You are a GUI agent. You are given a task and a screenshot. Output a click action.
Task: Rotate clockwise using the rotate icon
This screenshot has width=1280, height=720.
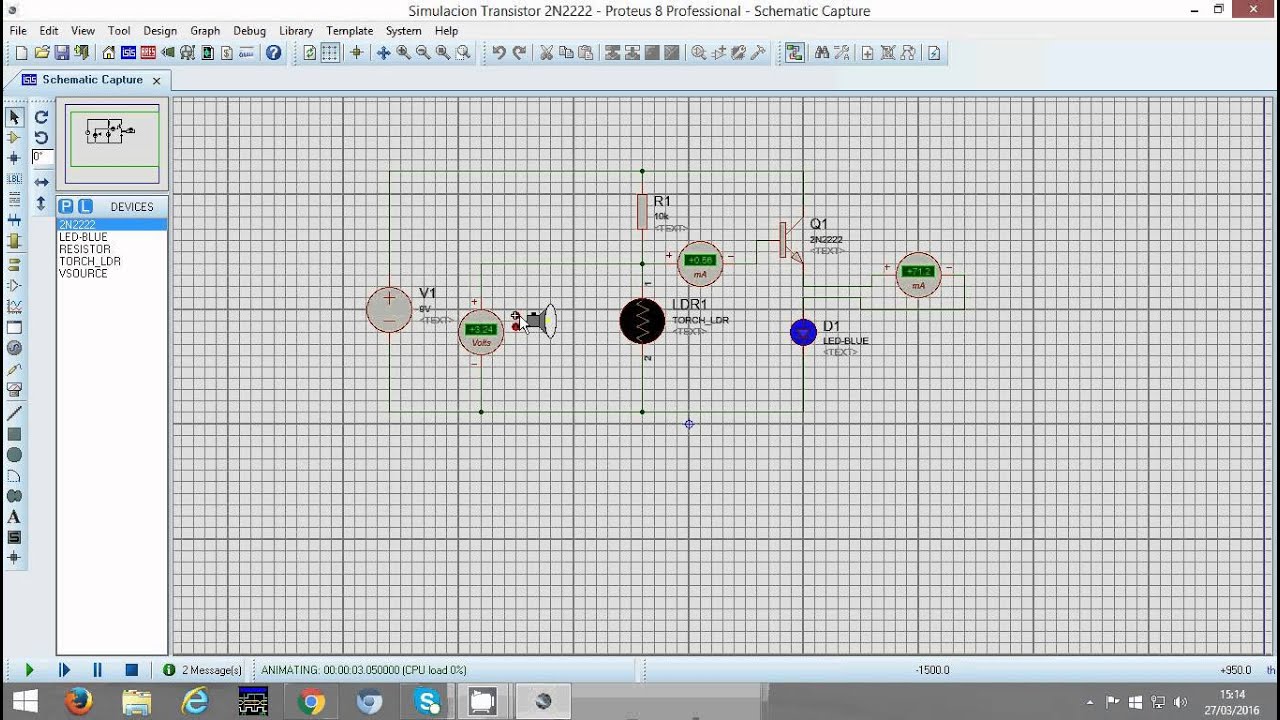41,117
